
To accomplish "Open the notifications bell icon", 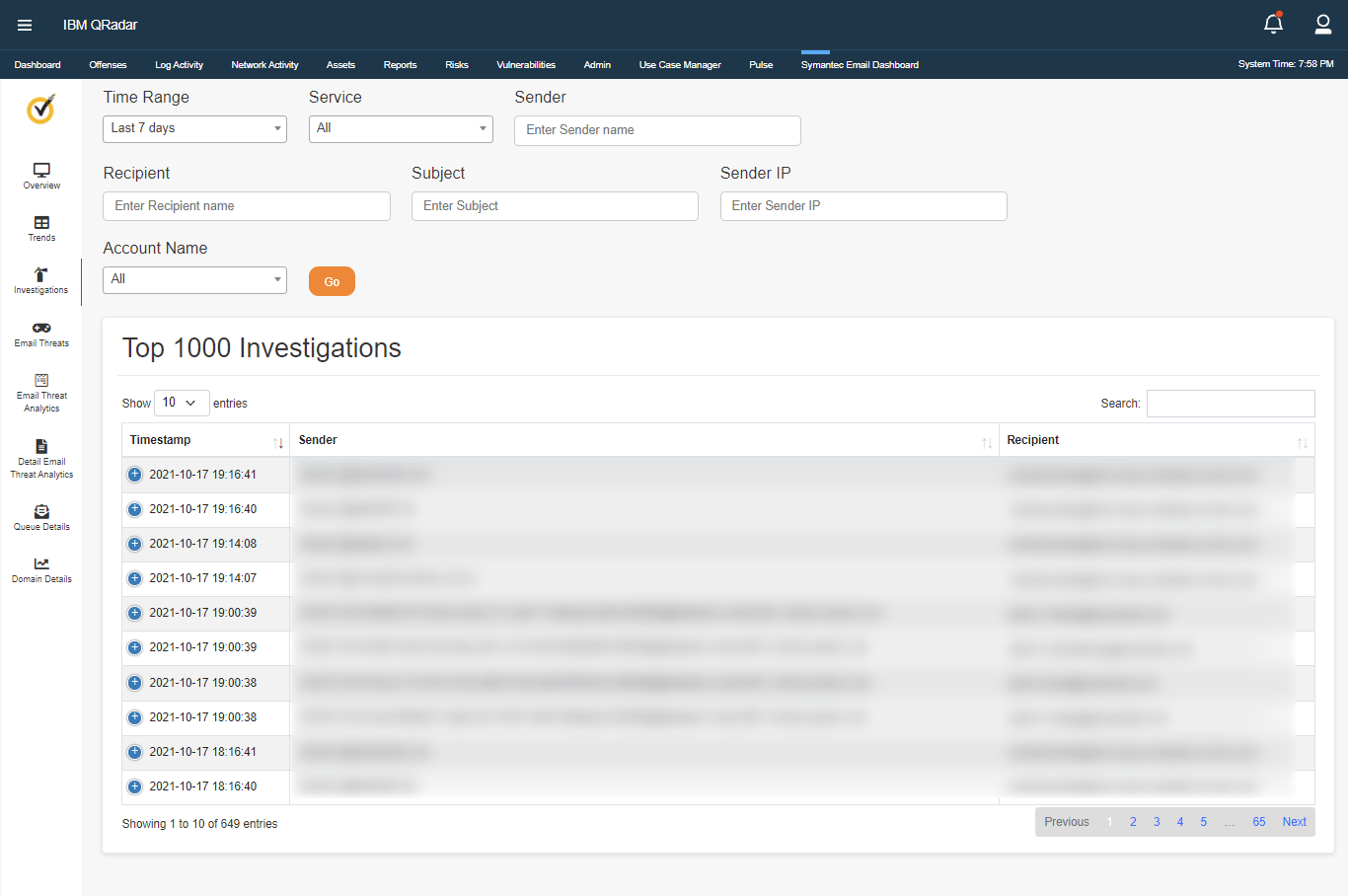I will click(1273, 23).
